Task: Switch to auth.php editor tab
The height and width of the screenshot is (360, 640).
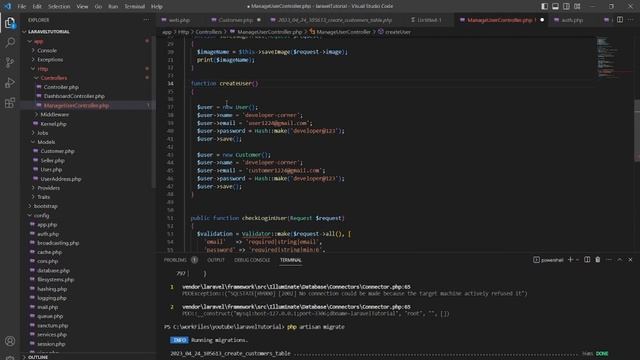Action: 571,20
